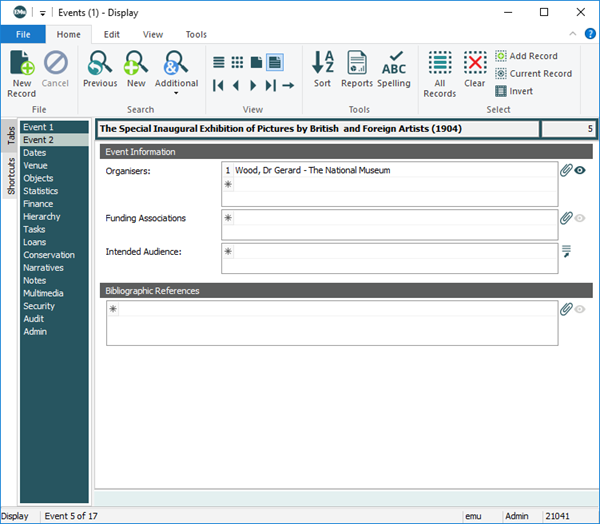Start a New search

click(136, 66)
